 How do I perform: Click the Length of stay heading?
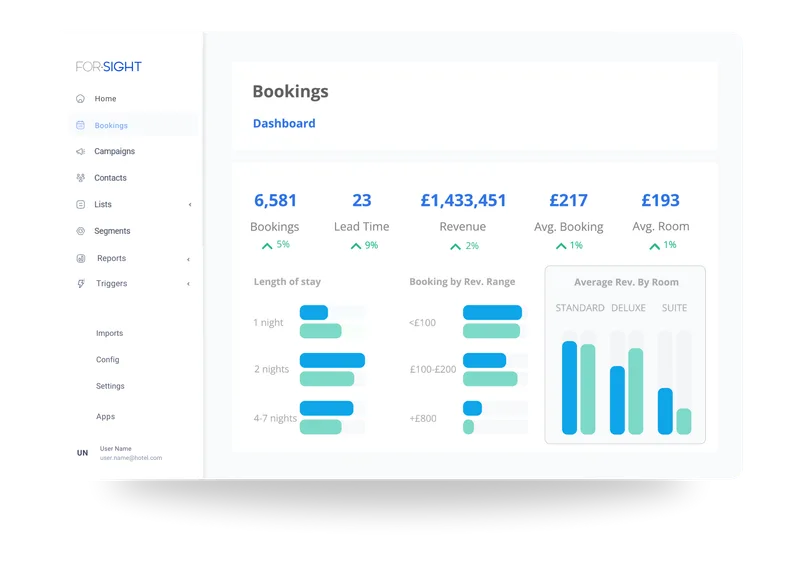click(287, 282)
